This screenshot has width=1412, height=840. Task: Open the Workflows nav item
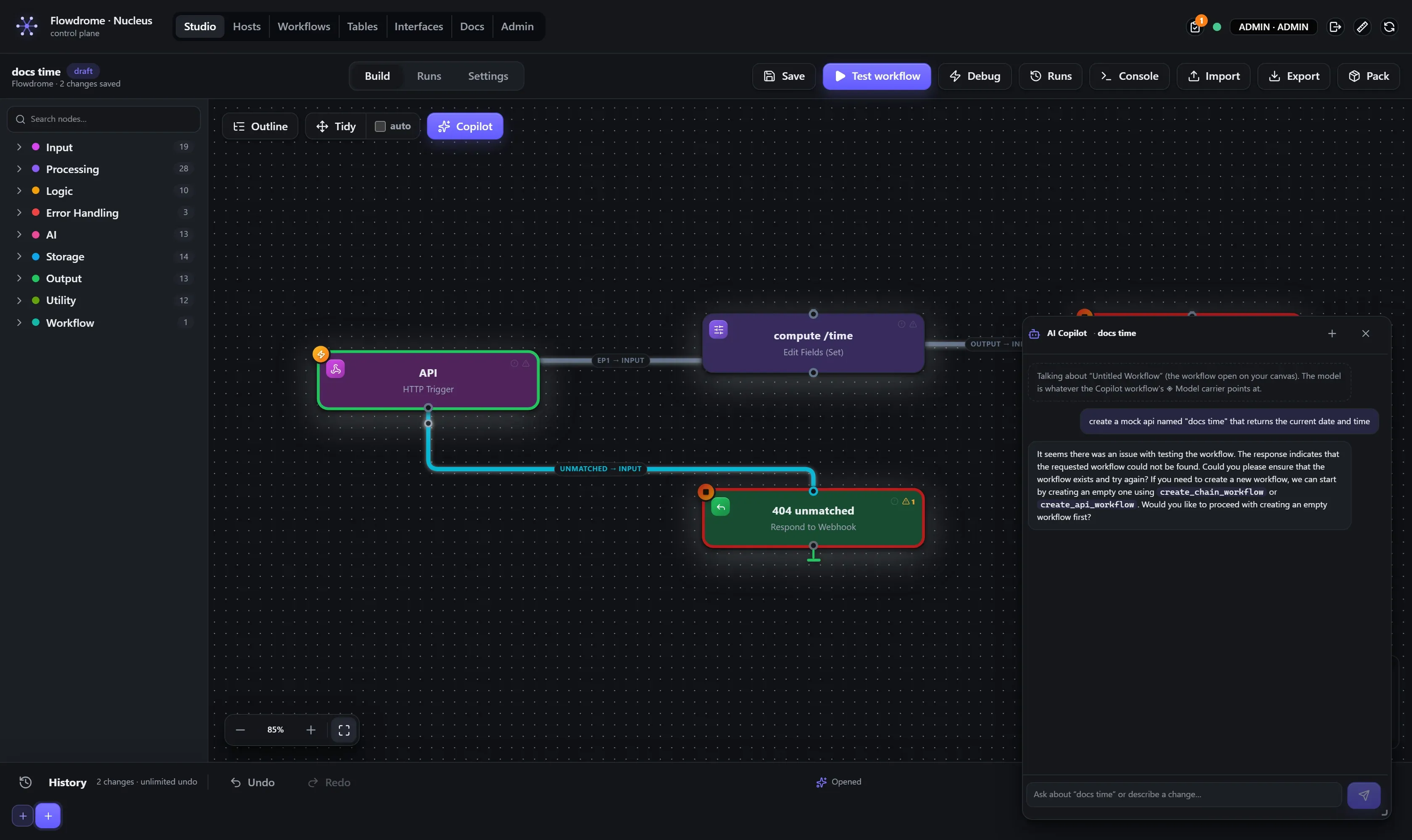[x=304, y=26]
